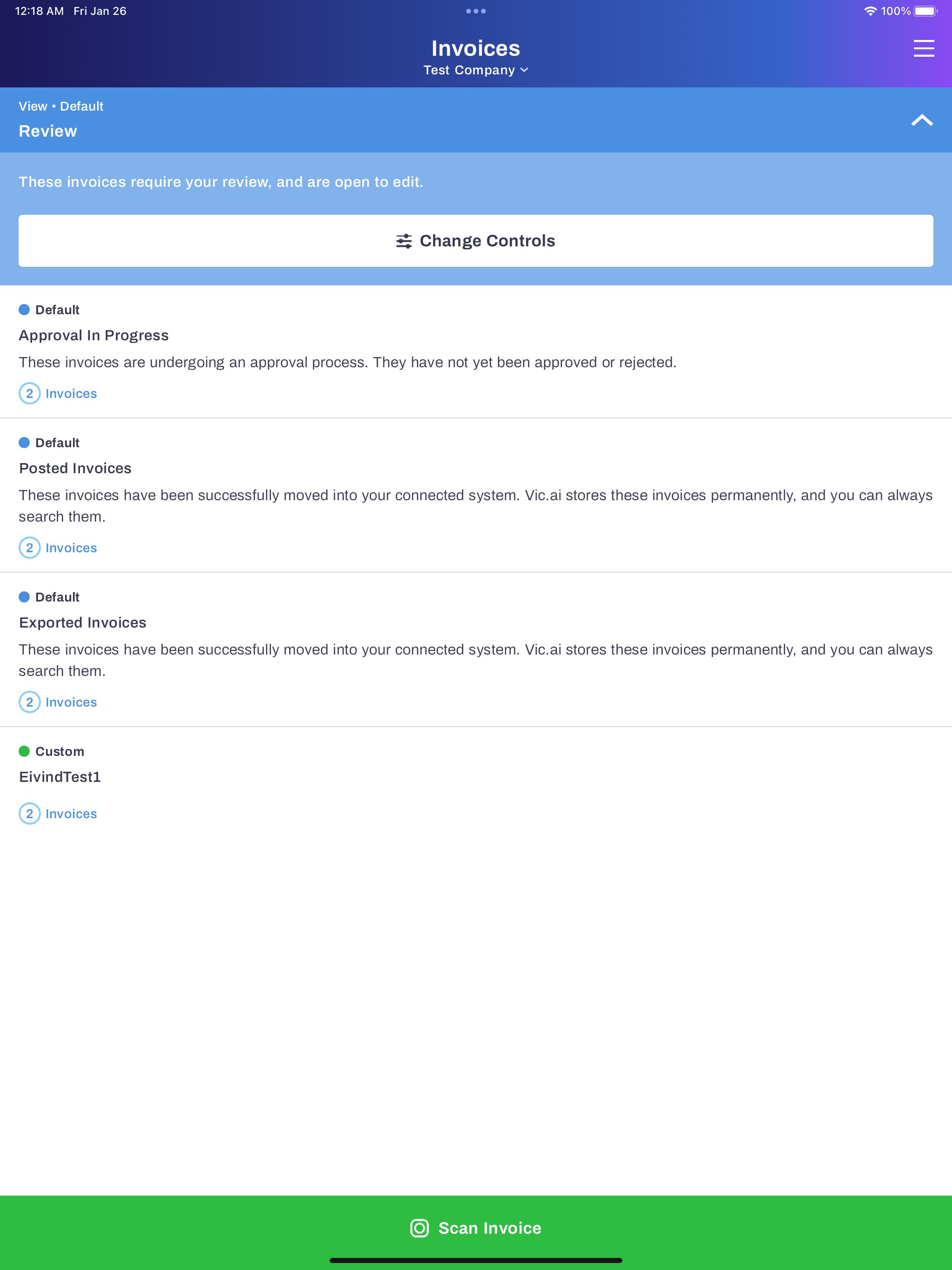
Task: Select the Approval In Progress title
Action: pos(93,335)
